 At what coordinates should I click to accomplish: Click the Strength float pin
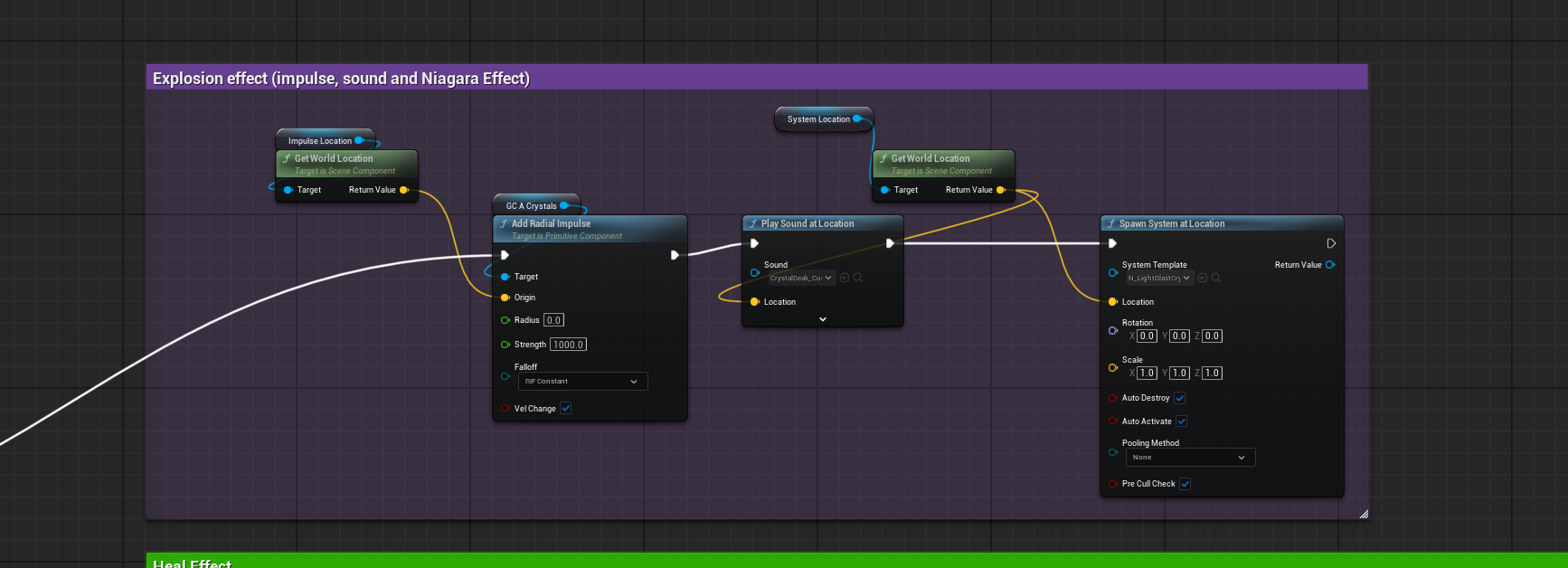[x=505, y=345]
